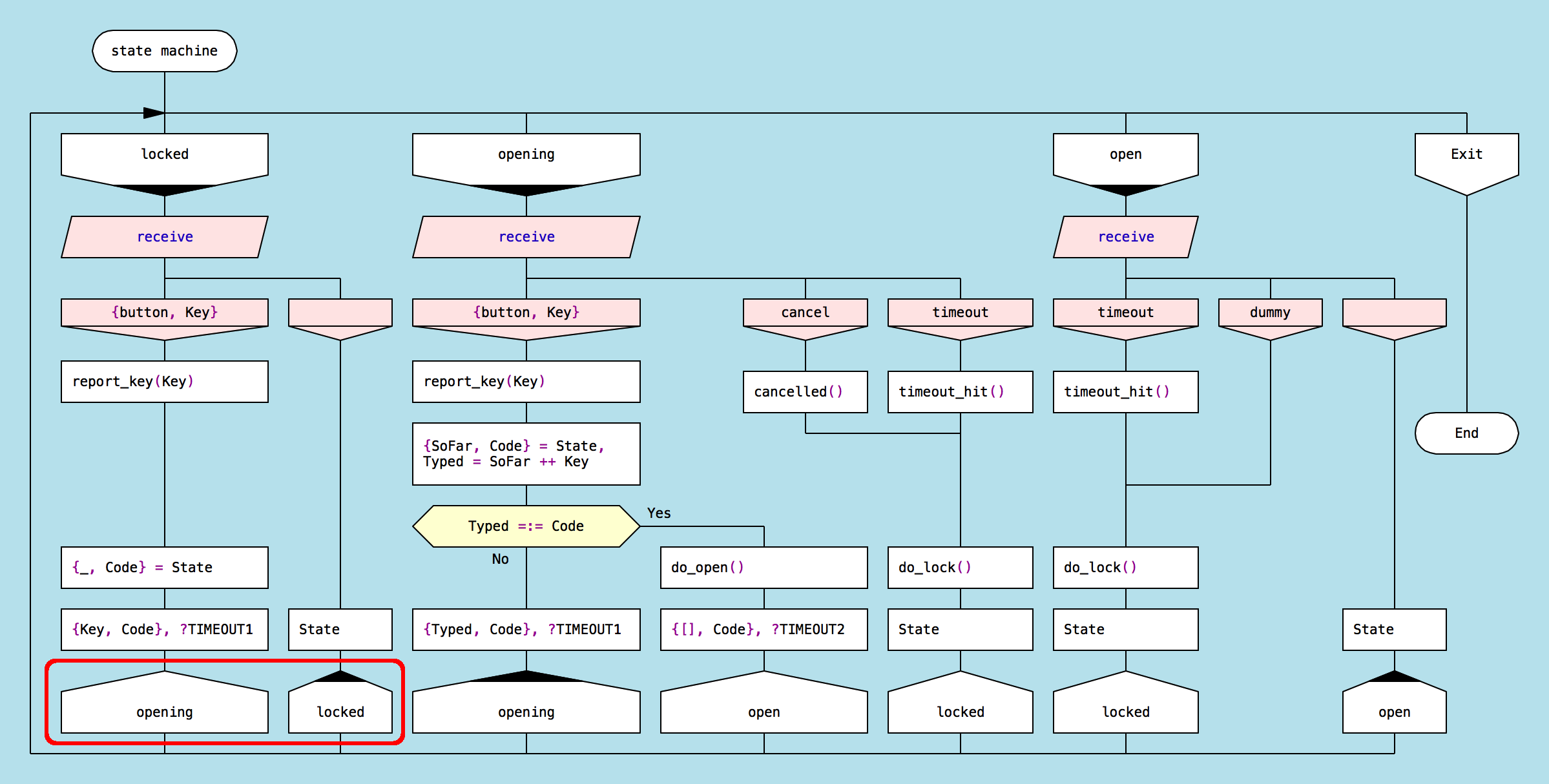This screenshot has height=784, width=1549.
Task: Click the '{SoFar, Code} = State' box
Action: (526, 454)
